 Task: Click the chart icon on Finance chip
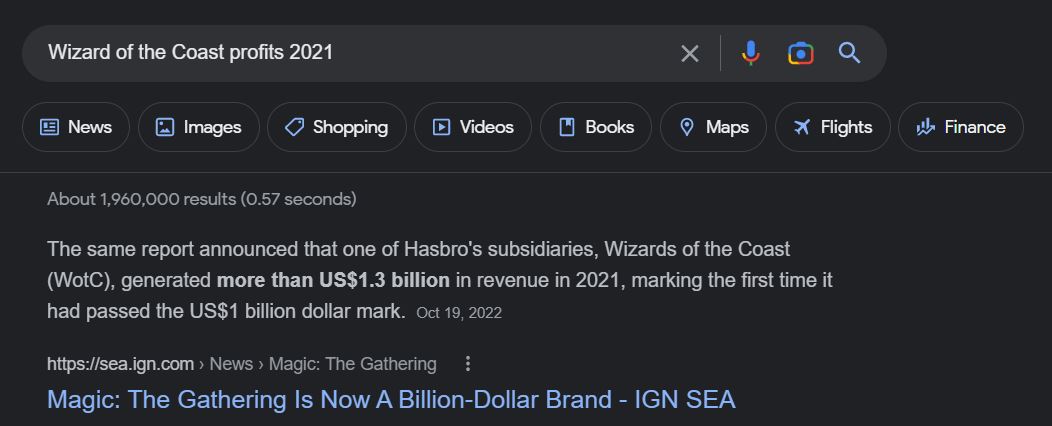click(x=925, y=127)
